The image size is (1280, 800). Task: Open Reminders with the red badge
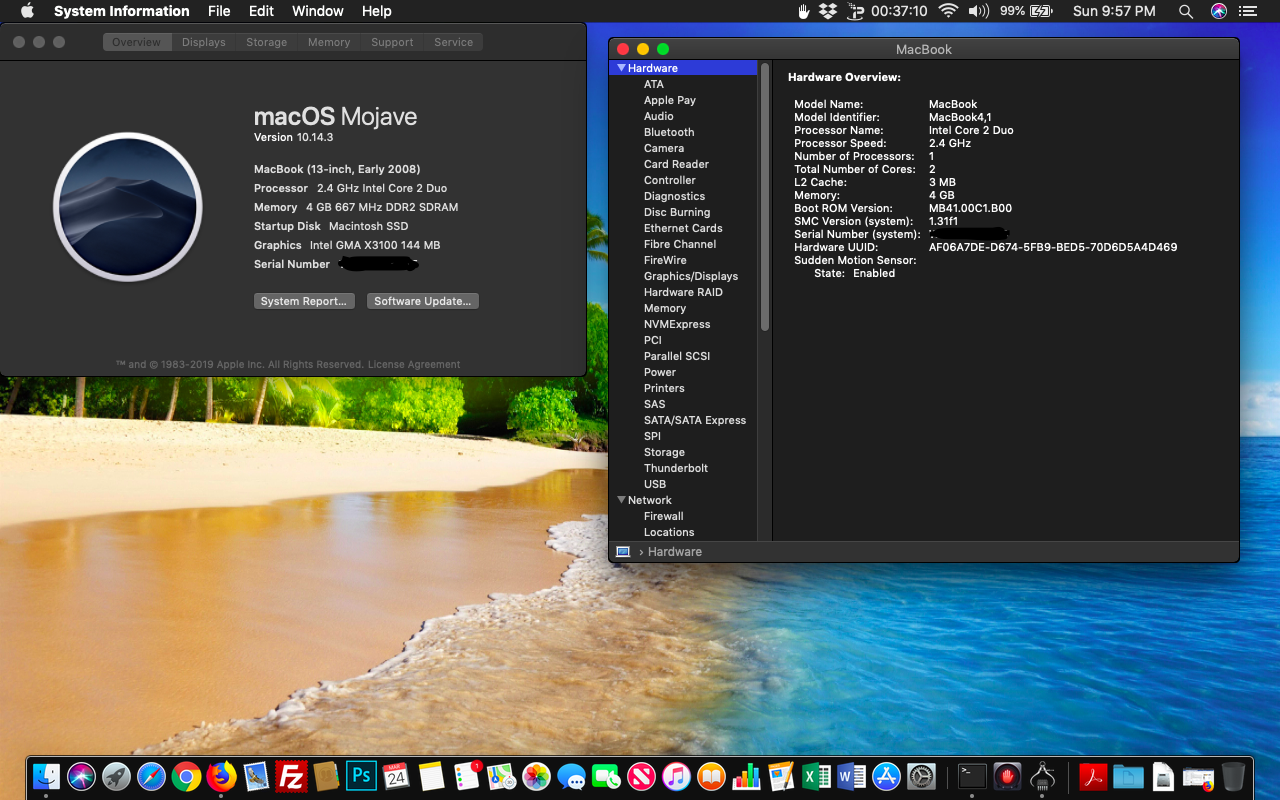467,776
